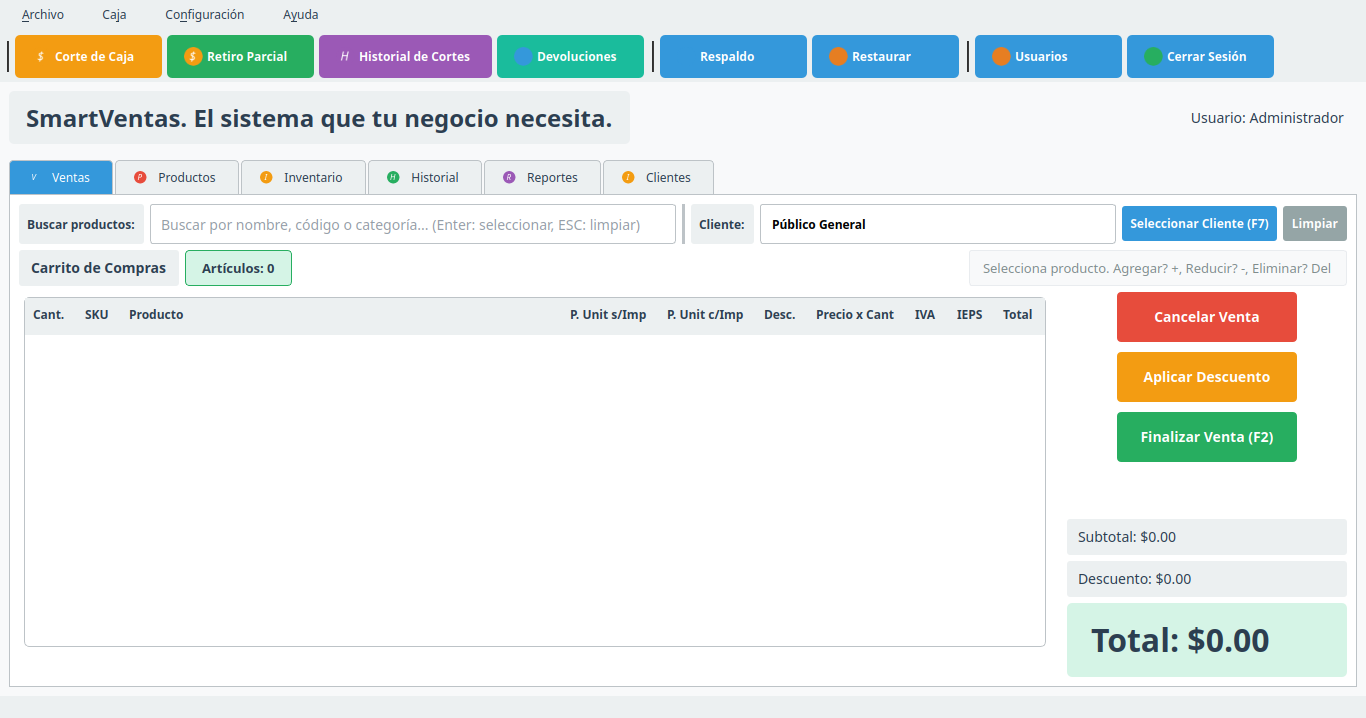Click the coin icon on Retiro Parcial
1366x718 pixels.
193,57
